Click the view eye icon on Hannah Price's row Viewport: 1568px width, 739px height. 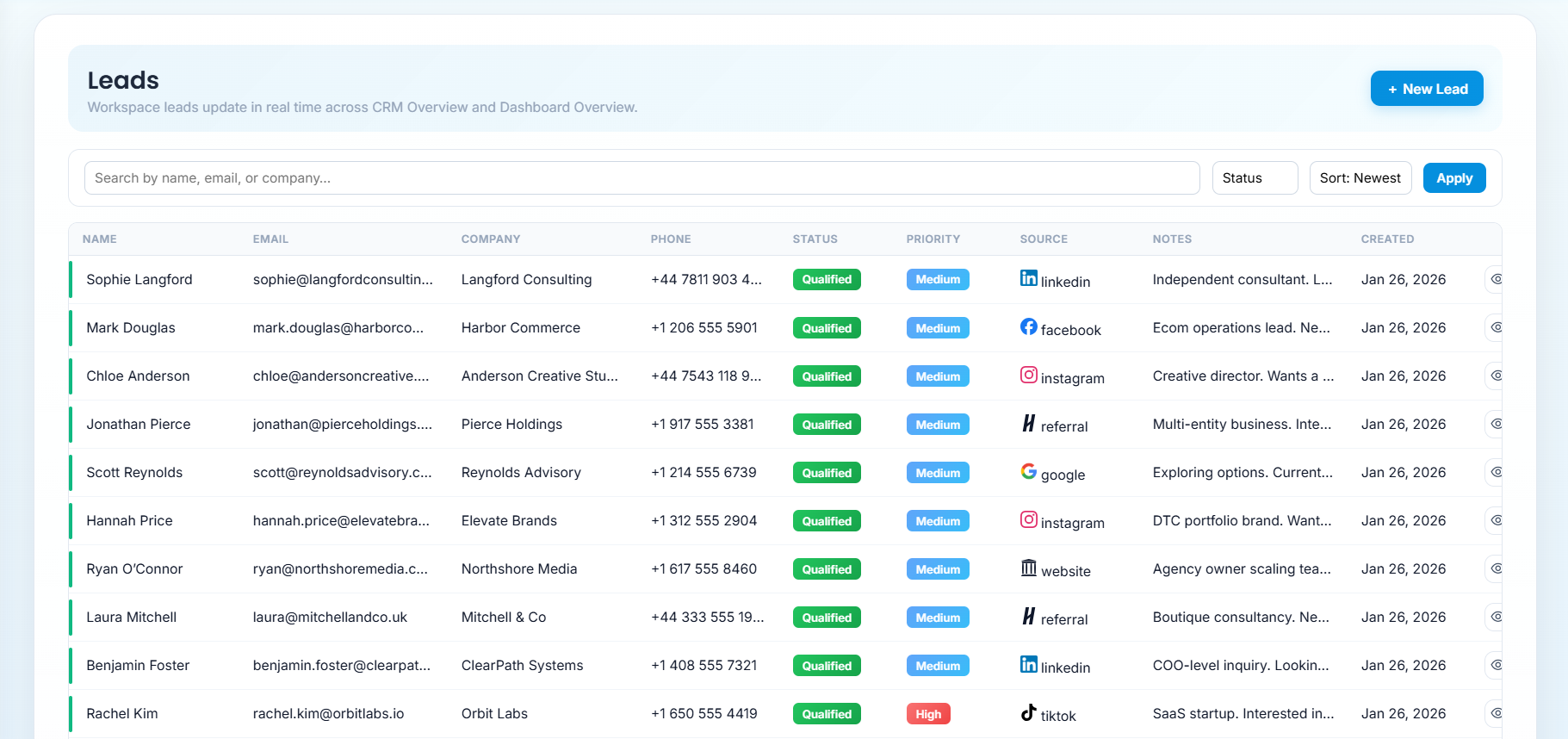pos(1496,520)
